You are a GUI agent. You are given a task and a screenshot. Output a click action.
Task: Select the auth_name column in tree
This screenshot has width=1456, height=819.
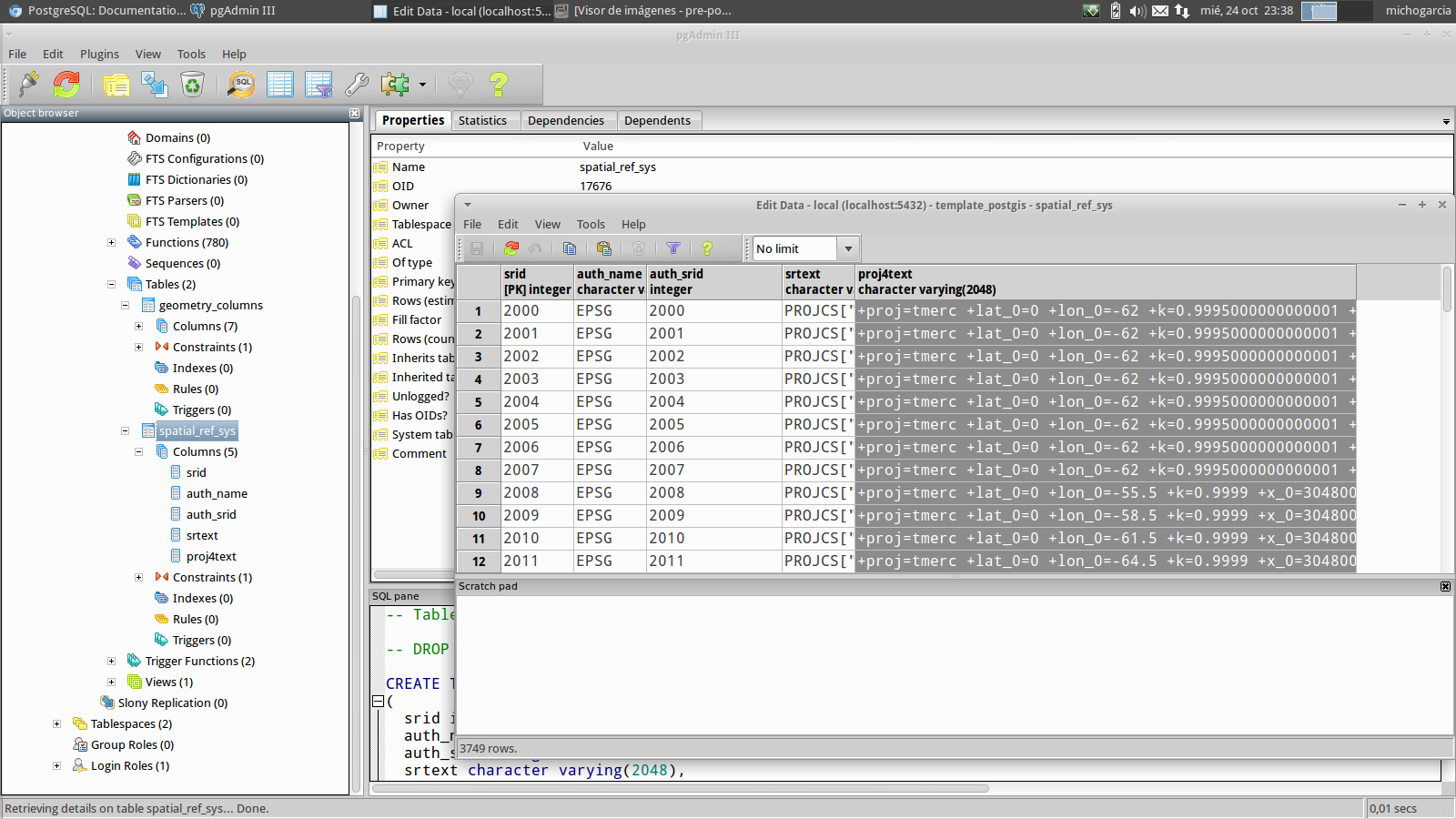[x=217, y=494]
